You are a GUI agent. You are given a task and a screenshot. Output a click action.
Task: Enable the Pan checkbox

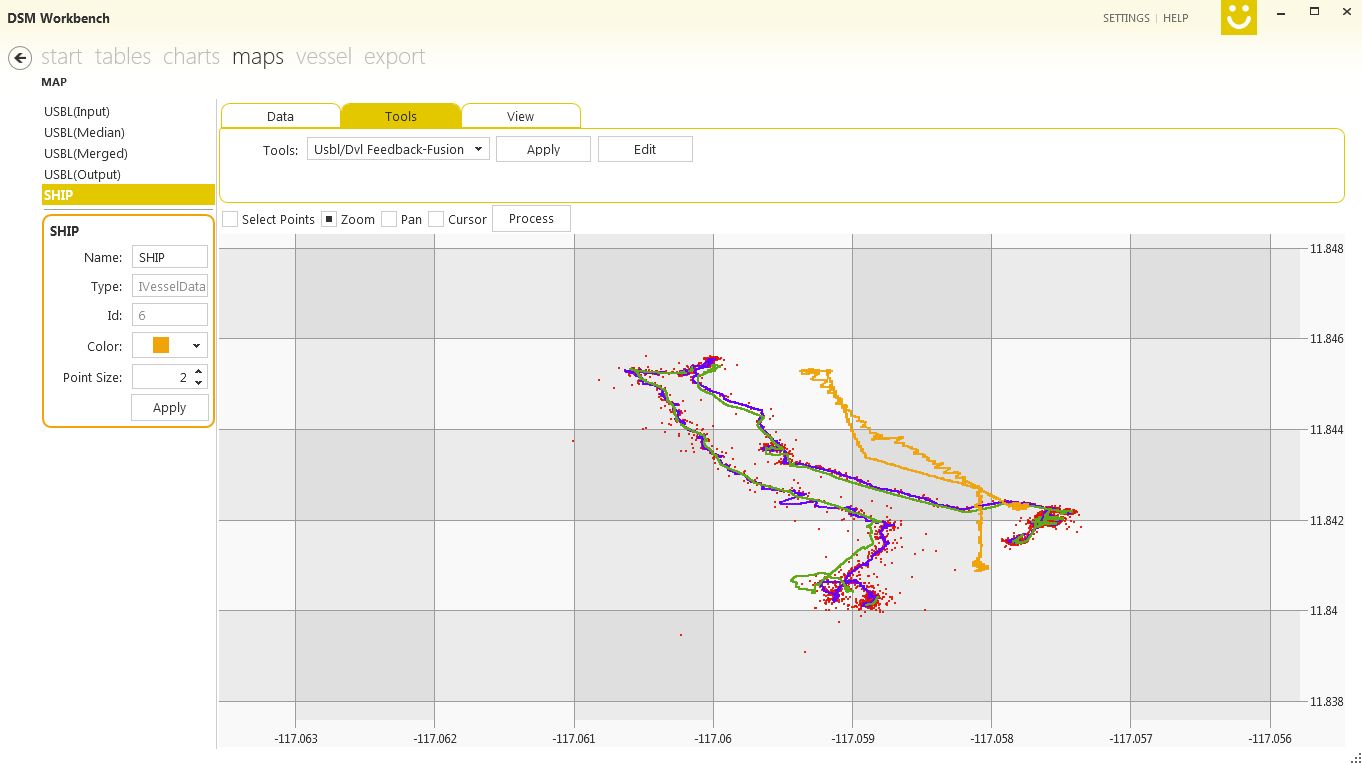click(x=389, y=219)
